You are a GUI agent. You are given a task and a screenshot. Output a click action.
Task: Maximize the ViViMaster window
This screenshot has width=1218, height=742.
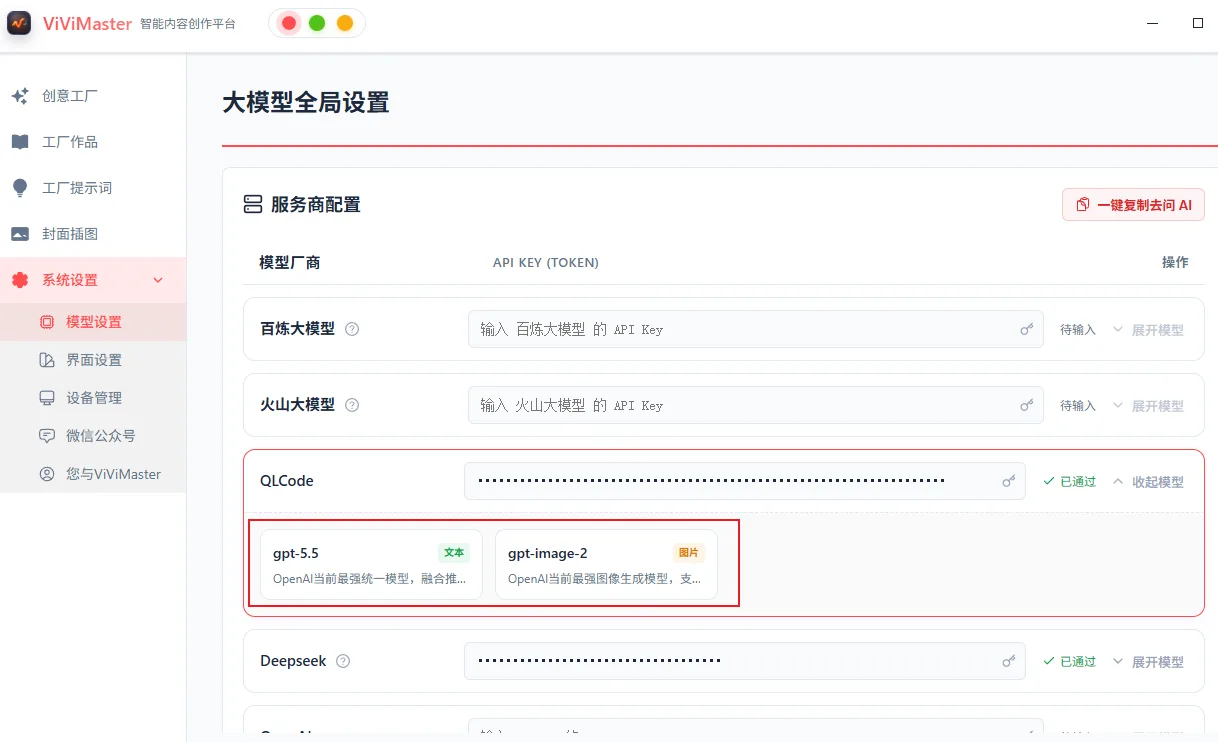[x=1198, y=22]
